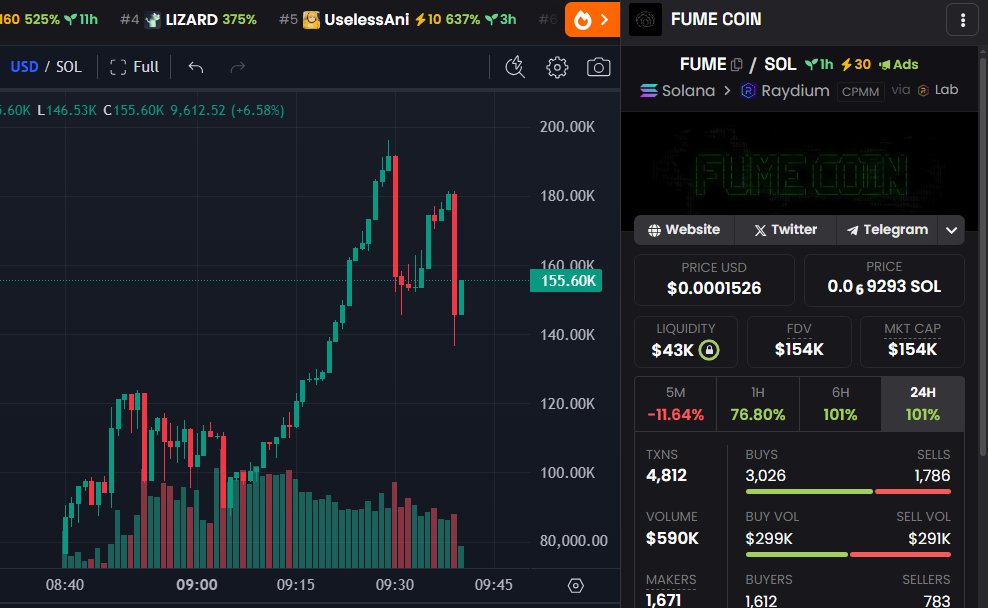Click the BUYERS count 1,612

(761, 600)
